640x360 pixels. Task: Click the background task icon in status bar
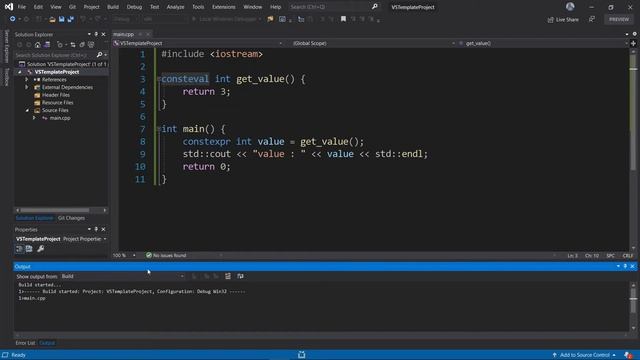(x=302, y=355)
